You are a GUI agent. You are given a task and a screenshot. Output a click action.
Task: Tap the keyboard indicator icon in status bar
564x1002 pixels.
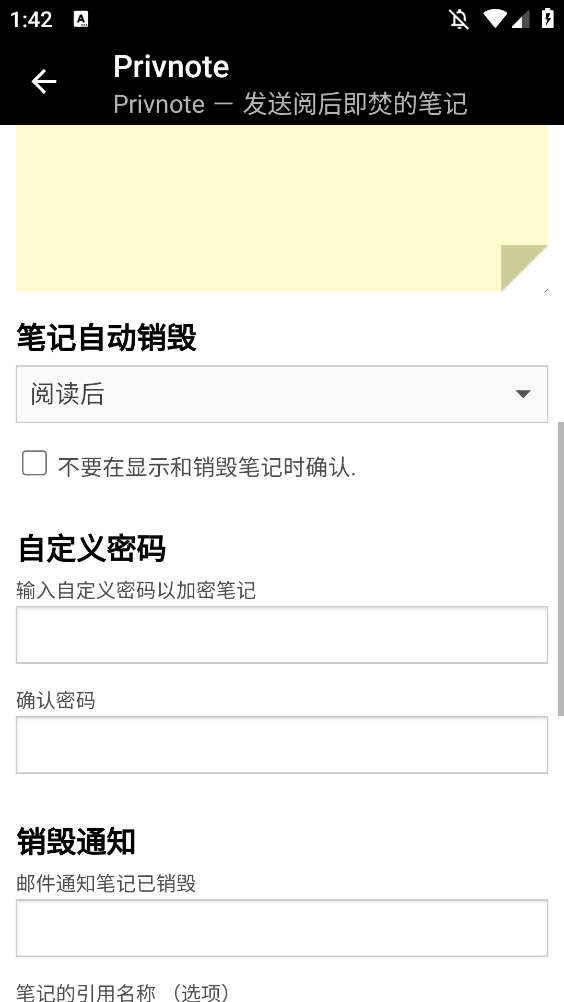tap(81, 19)
